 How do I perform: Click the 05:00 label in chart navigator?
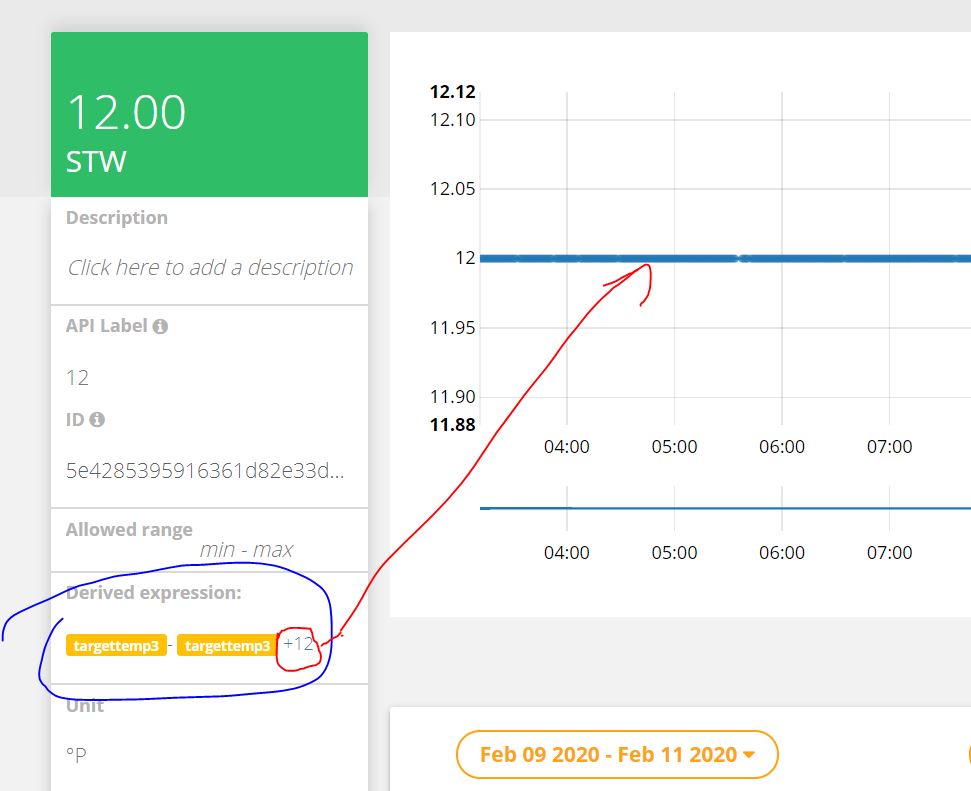tap(674, 552)
